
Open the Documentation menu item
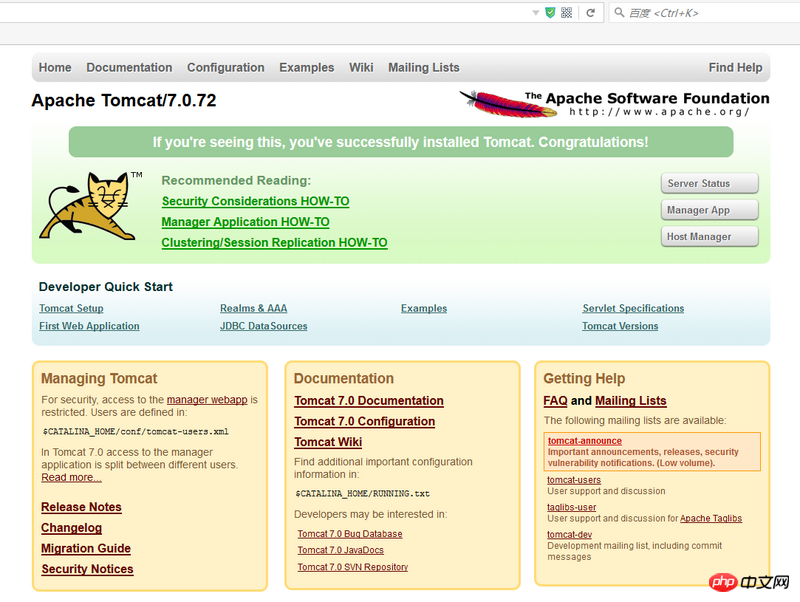coord(129,67)
